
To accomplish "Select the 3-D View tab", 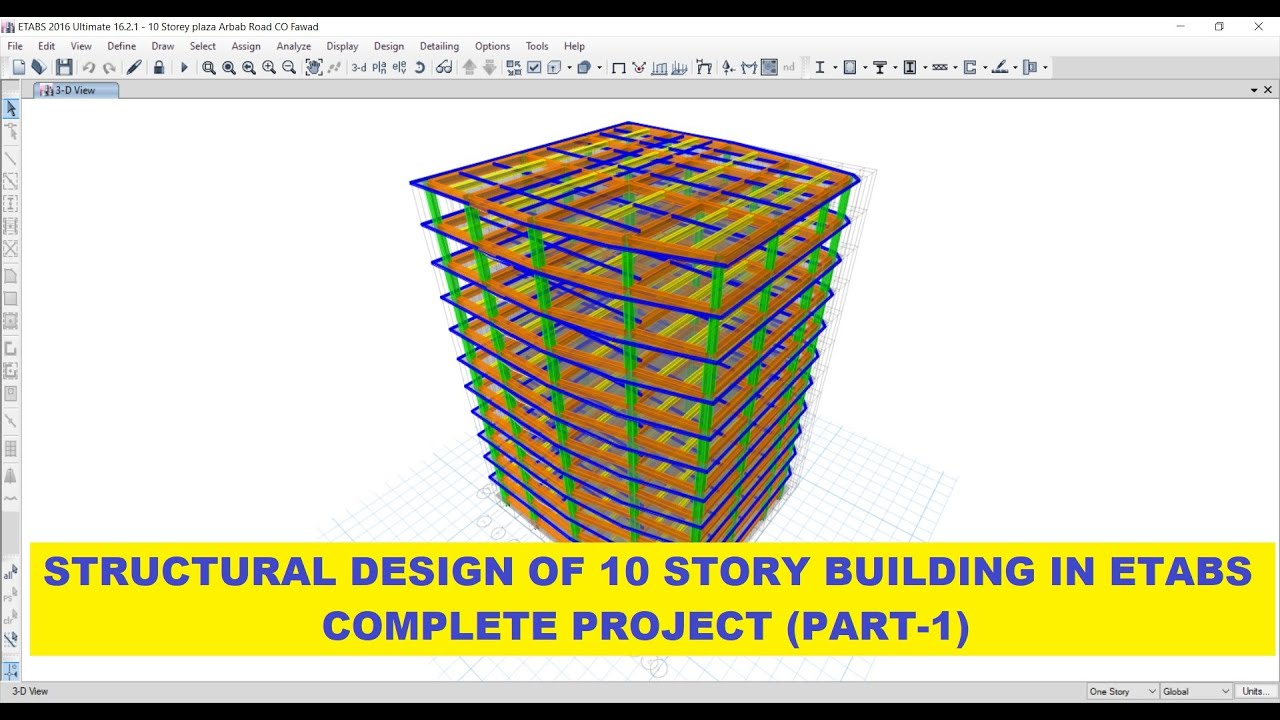I will point(76,90).
